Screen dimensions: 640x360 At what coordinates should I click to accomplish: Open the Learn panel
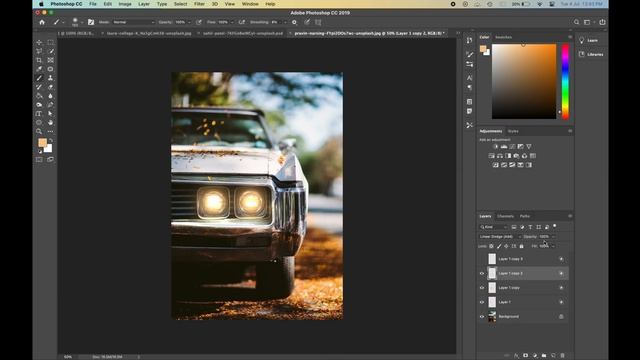pos(588,40)
